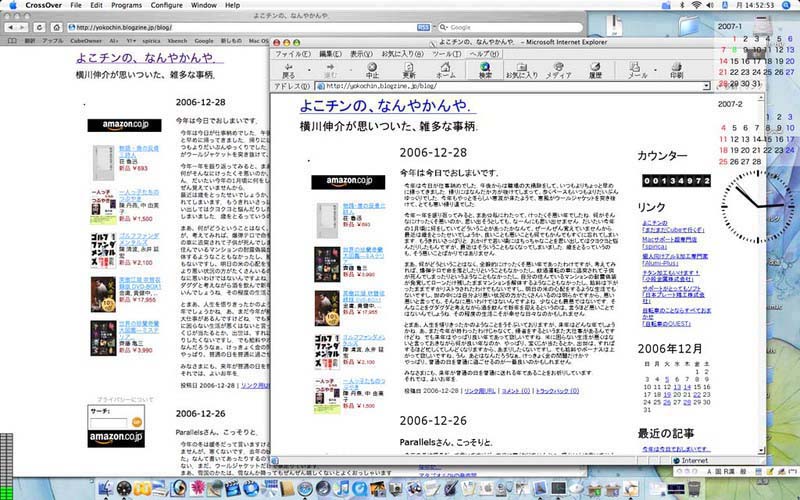Open the Configure menu in CrossOver
Viewport: 800px width, 500px height.
(166, 5)
